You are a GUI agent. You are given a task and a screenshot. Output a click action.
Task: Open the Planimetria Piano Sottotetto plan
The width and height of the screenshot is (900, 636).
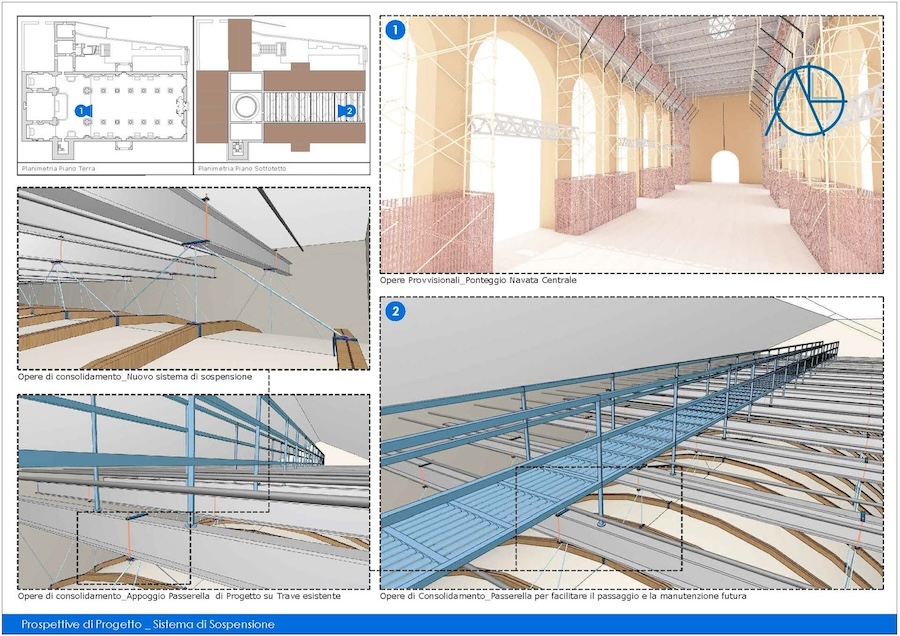[282, 95]
